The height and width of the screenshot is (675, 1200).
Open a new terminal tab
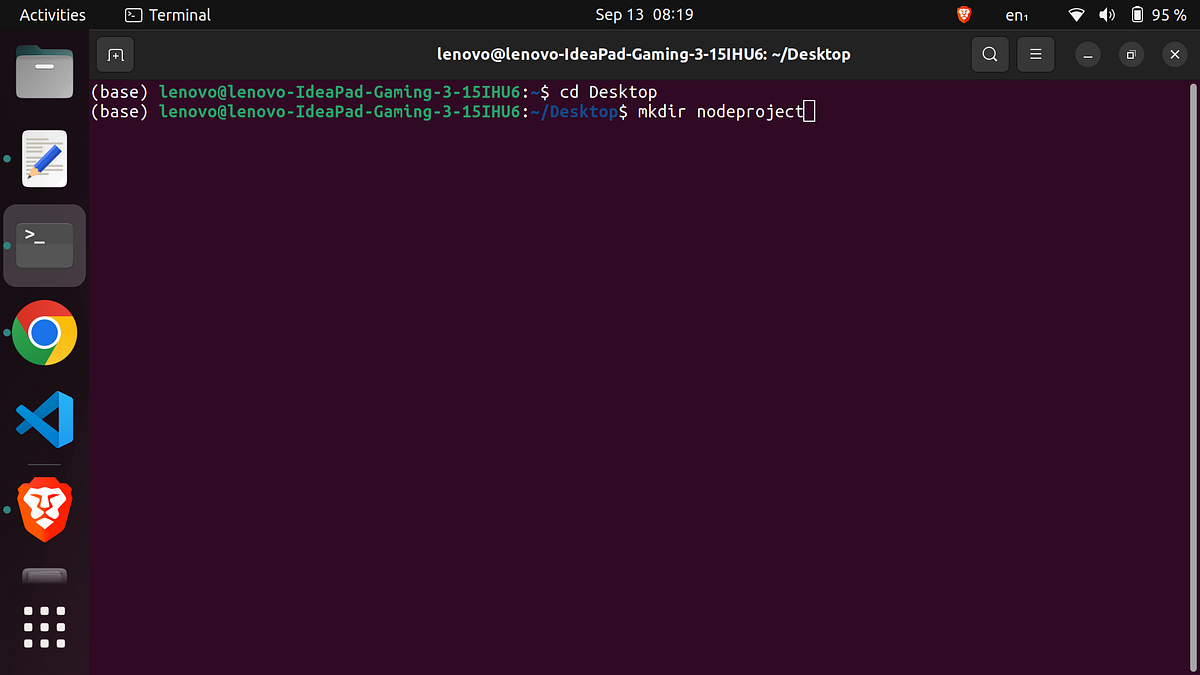point(114,54)
